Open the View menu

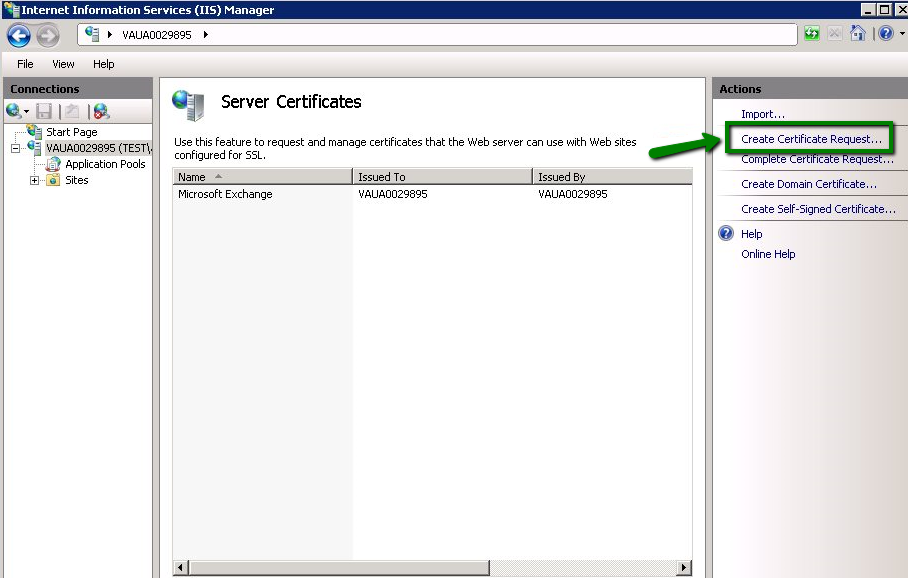tap(63, 64)
